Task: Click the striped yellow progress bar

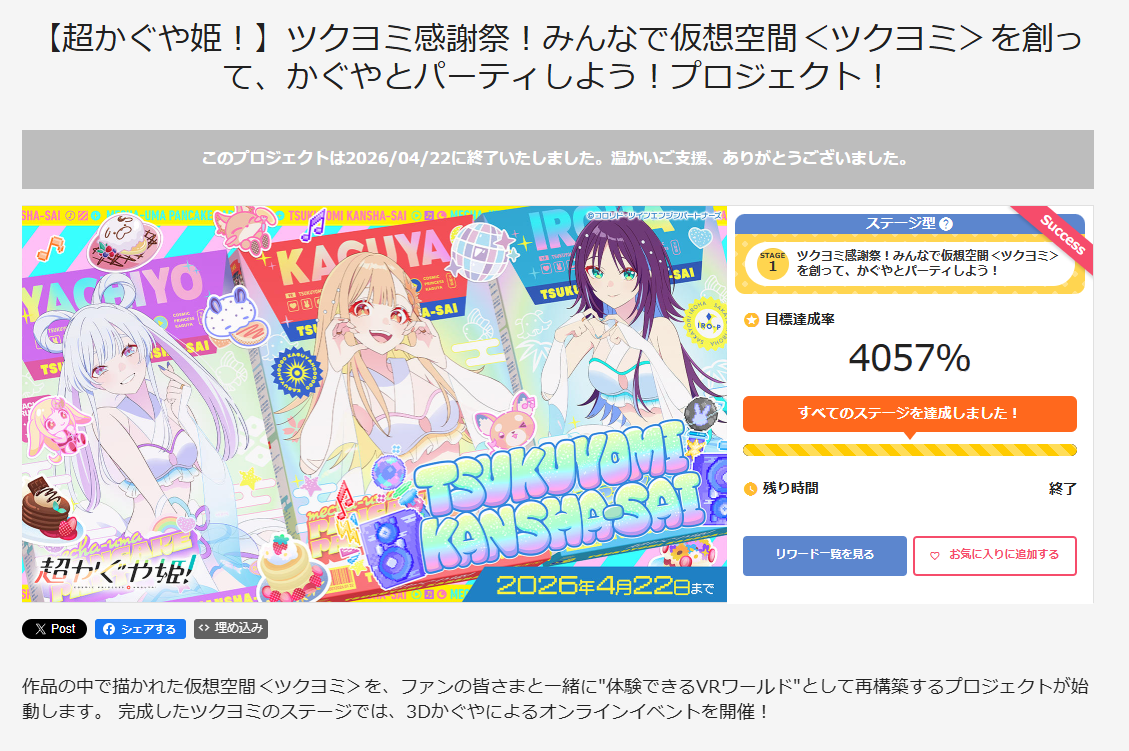Action: coord(909,451)
